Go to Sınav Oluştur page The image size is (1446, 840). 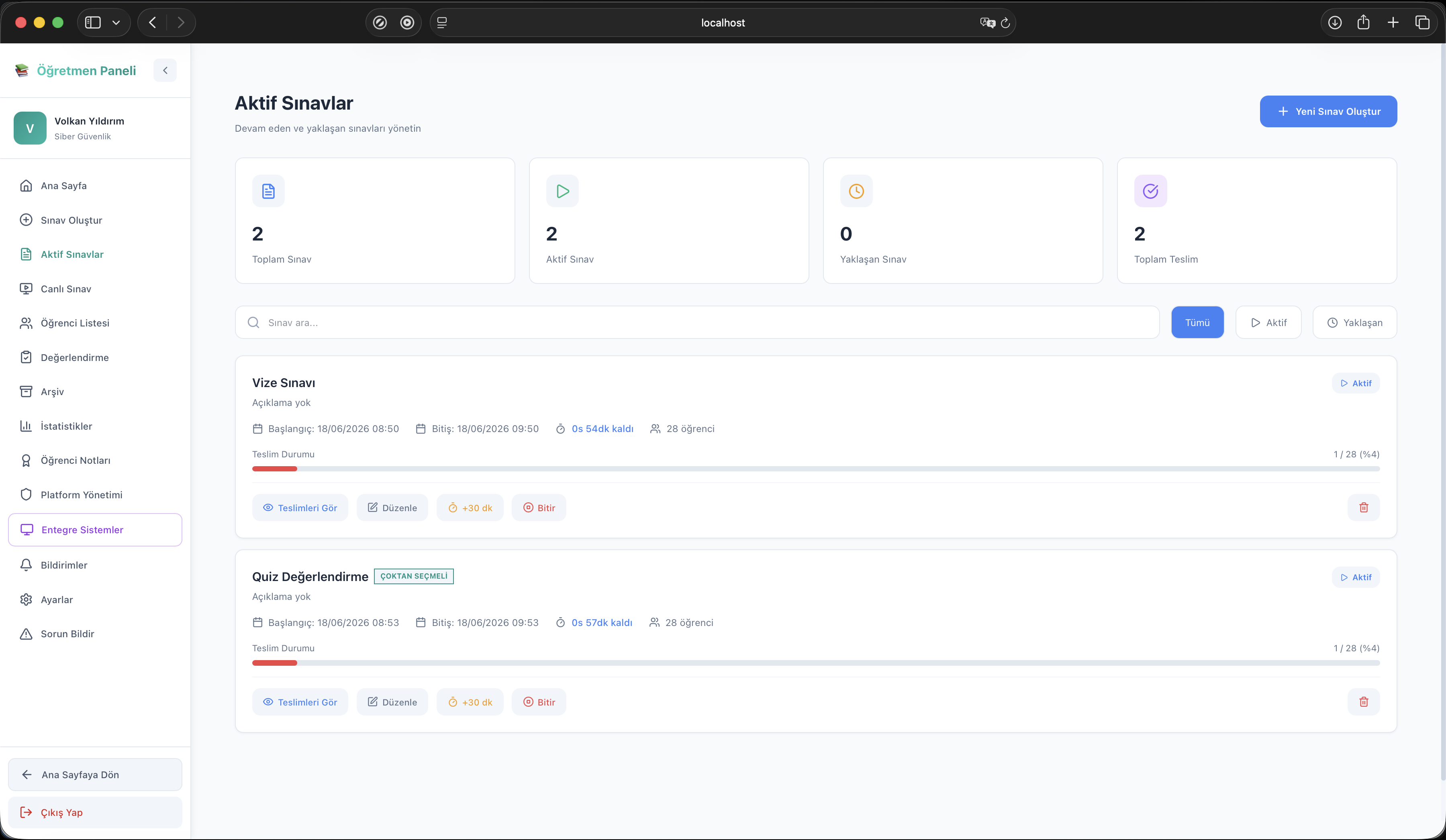coord(95,220)
